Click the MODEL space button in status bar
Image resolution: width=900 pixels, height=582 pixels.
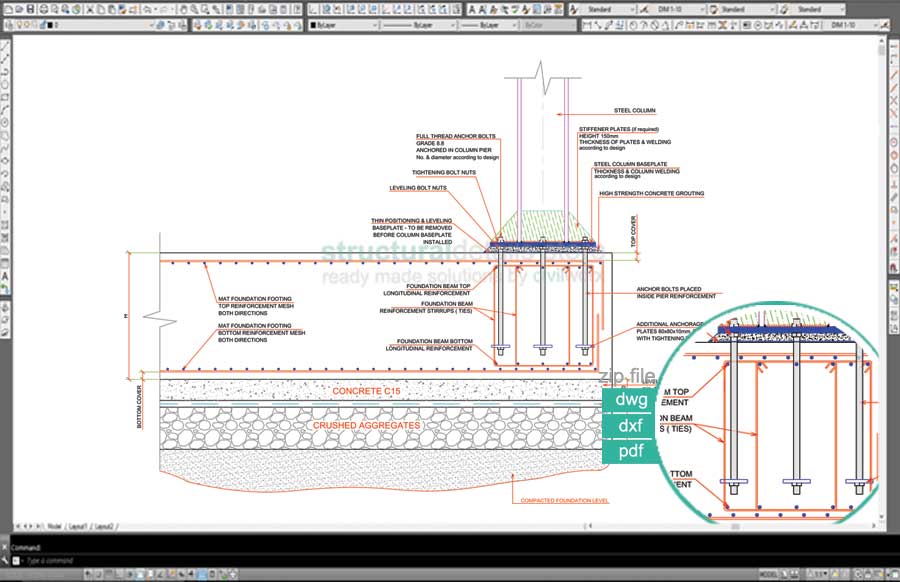769,573
